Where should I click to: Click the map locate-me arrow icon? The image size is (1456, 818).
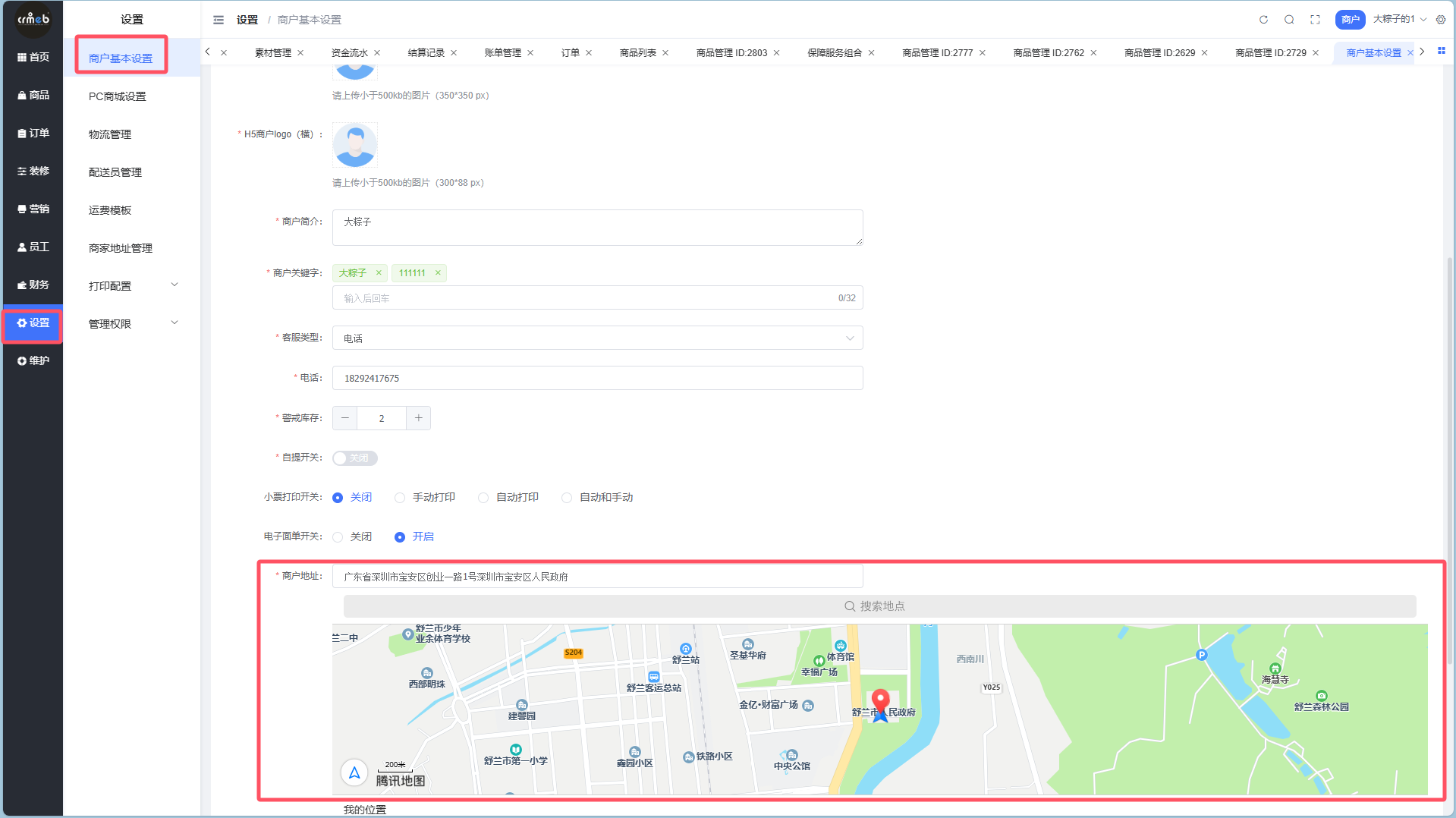pos(354,772)
